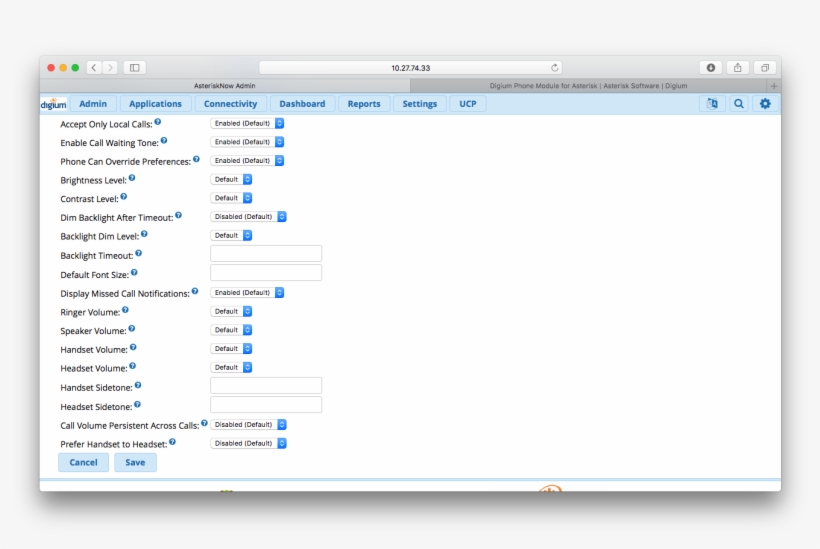Open Ringer Volume dropdown
820x549 pixels.
(x=231, y=312)
